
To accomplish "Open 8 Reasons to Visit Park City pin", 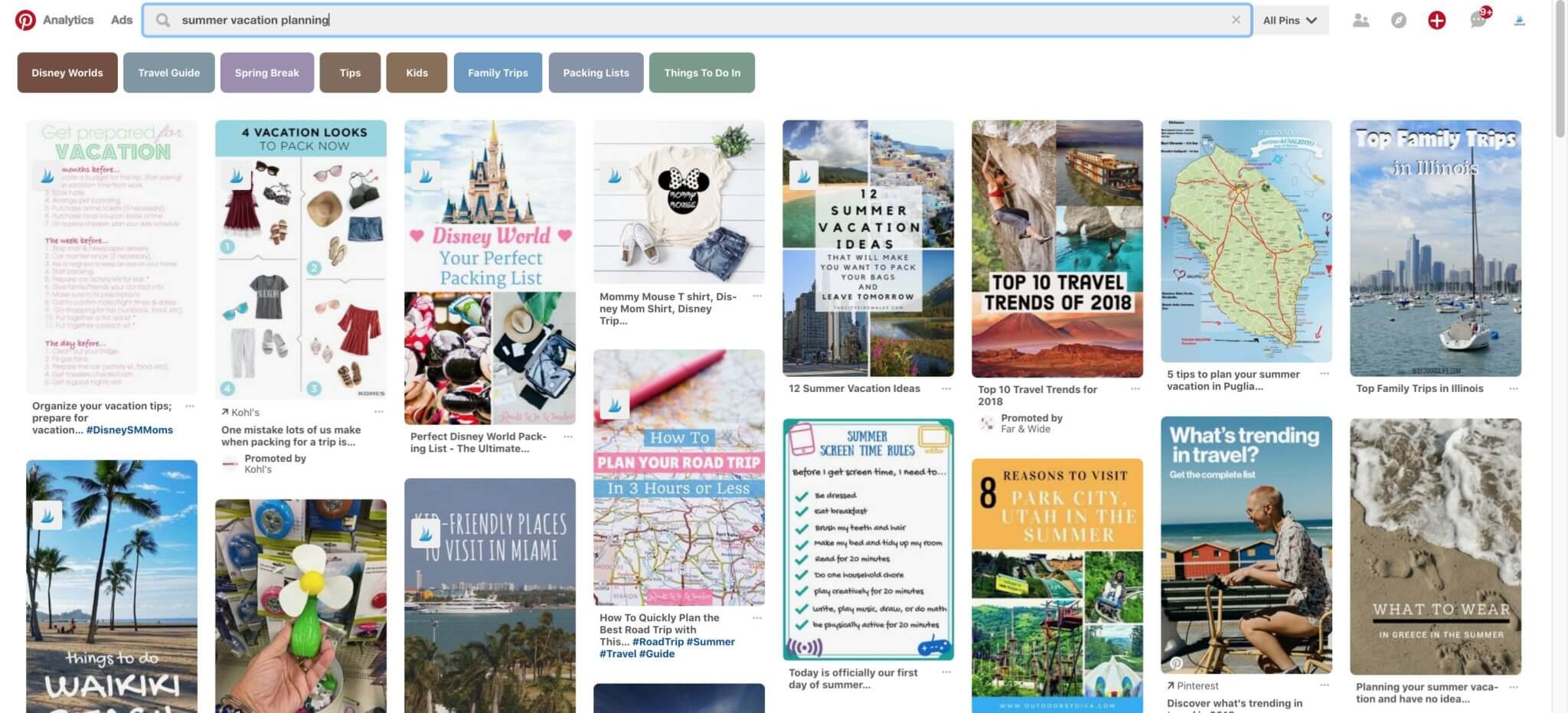I will (1057, 586).
